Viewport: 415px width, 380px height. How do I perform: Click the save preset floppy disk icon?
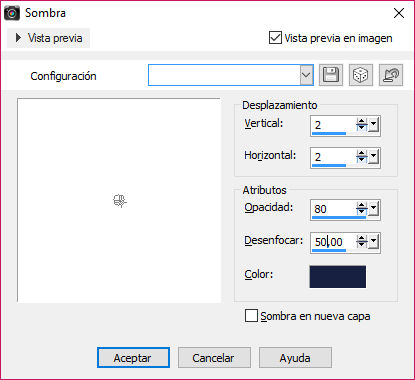point(331,75)
